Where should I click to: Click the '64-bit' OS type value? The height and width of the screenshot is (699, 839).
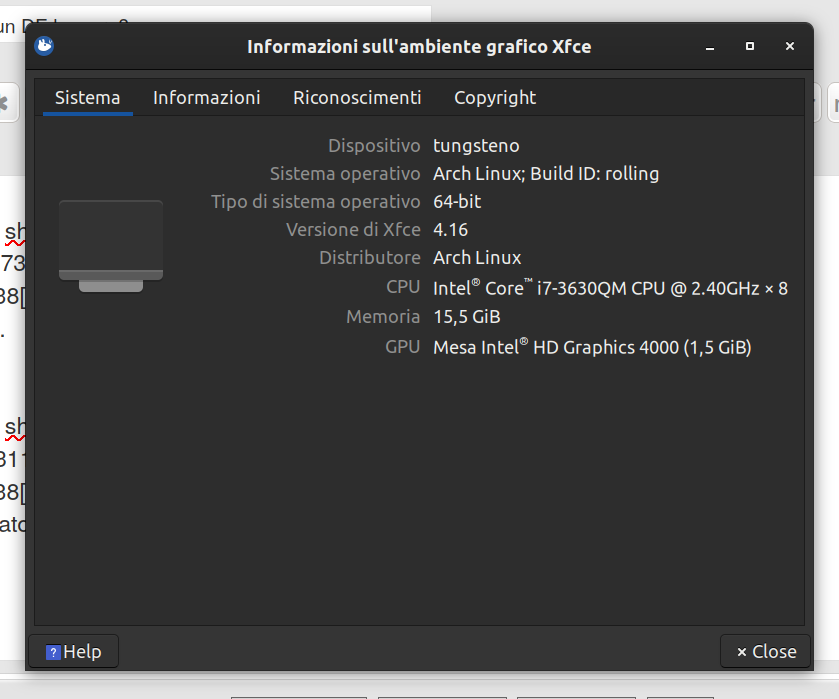[x=457, y=202]
